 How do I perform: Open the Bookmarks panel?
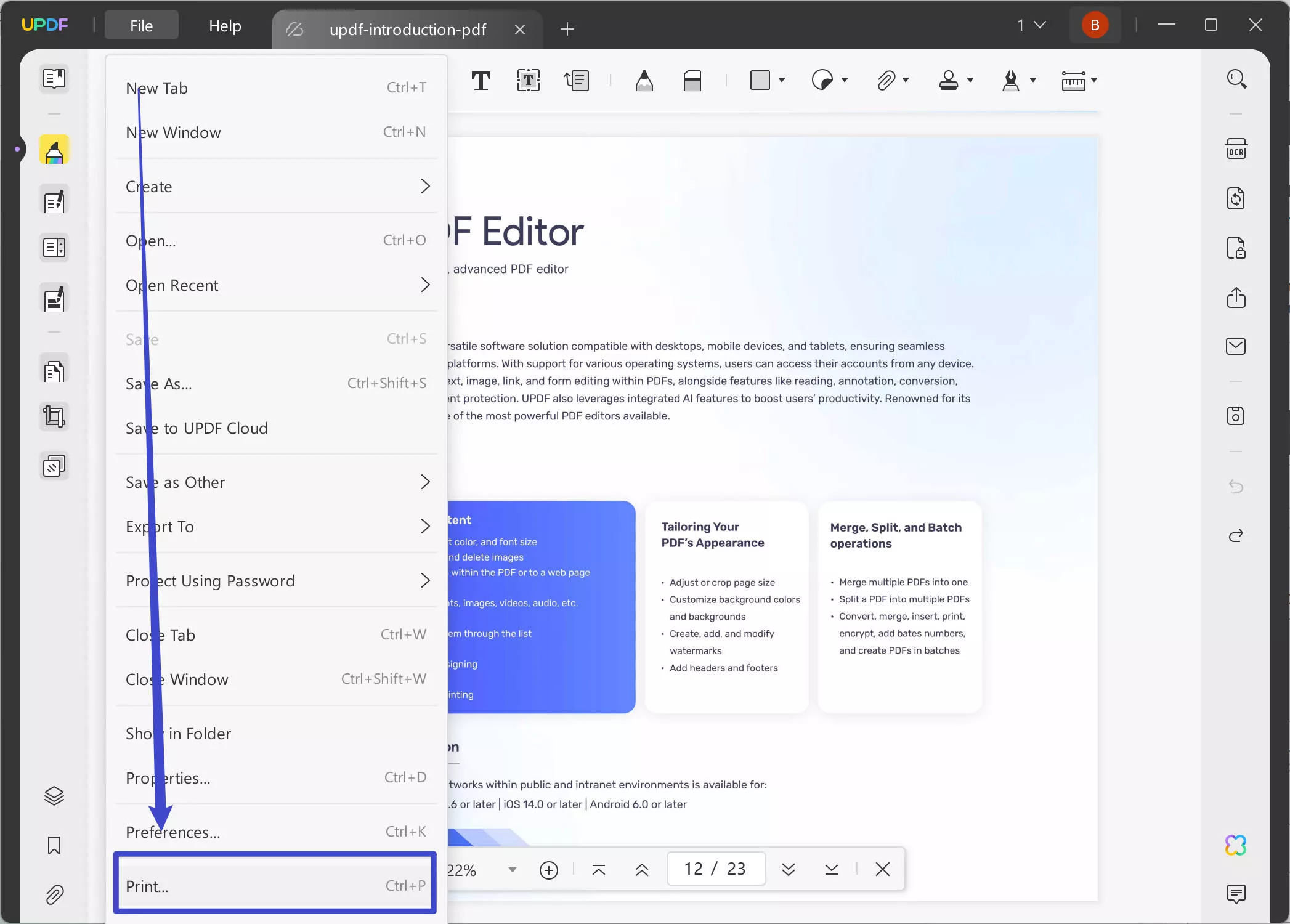(x=54, y=845)
